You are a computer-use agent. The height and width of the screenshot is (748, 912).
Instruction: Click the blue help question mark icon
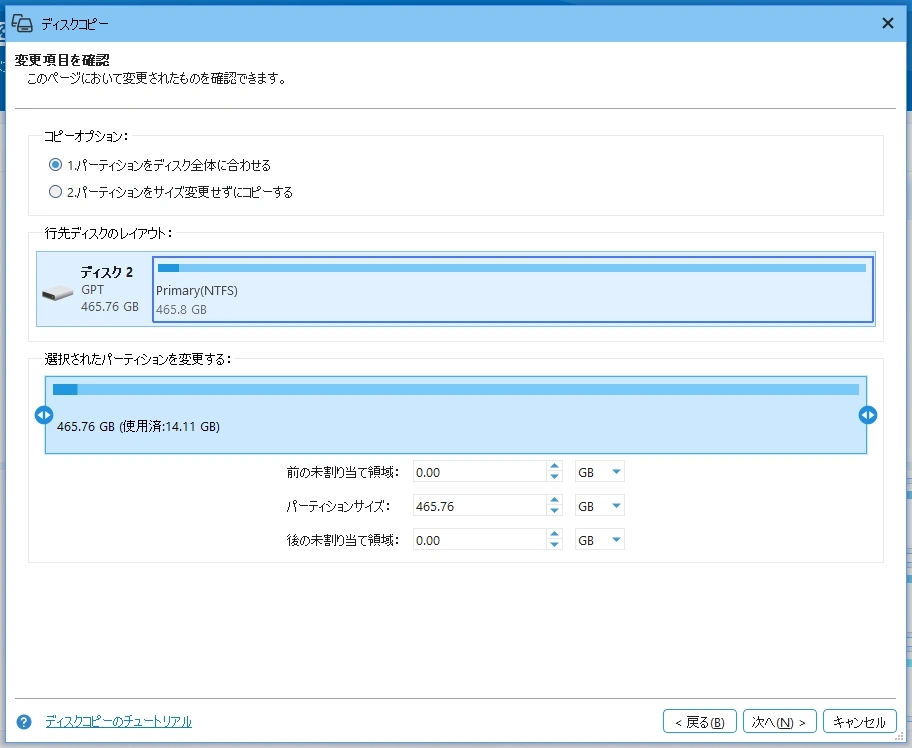click(24, 722)
